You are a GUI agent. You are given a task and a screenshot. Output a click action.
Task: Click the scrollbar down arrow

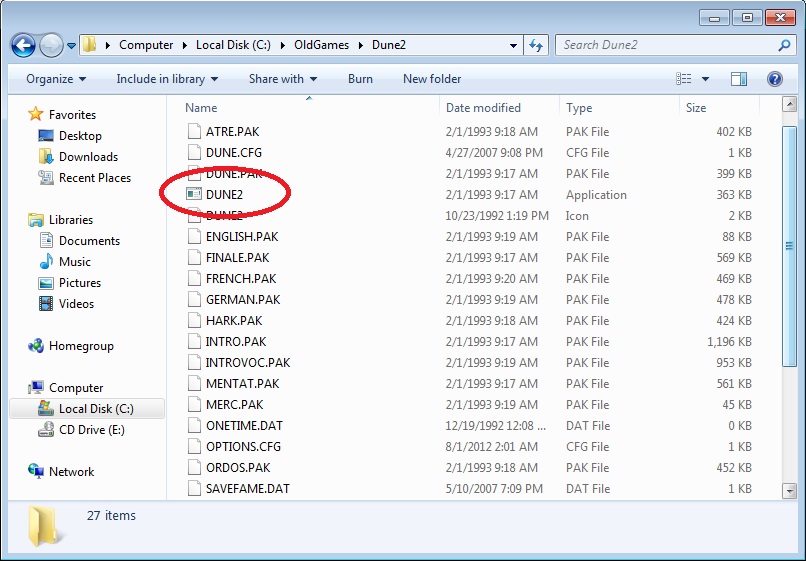(x=789, y=491)
